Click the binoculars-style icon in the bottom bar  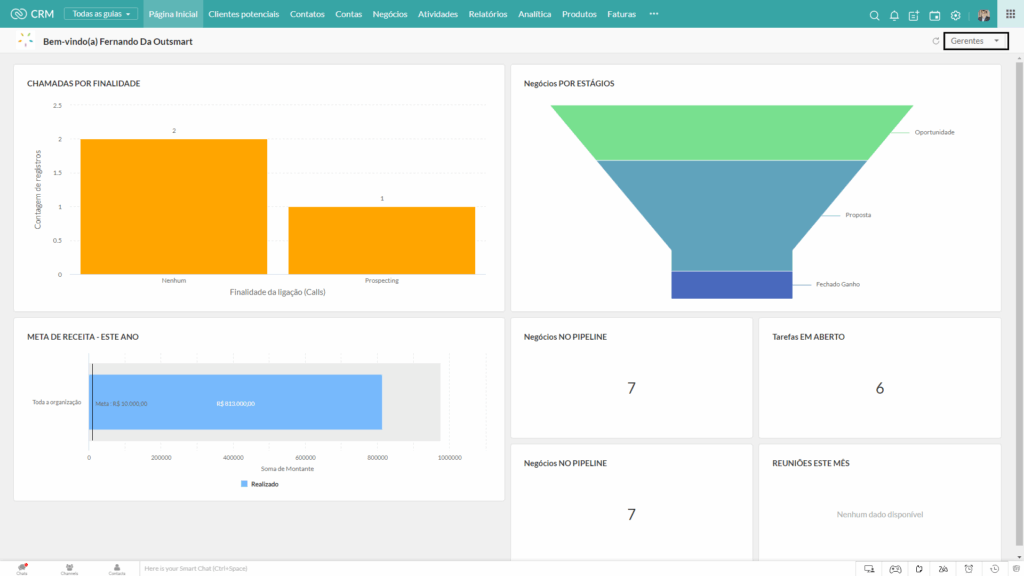(x=943, y=569)
